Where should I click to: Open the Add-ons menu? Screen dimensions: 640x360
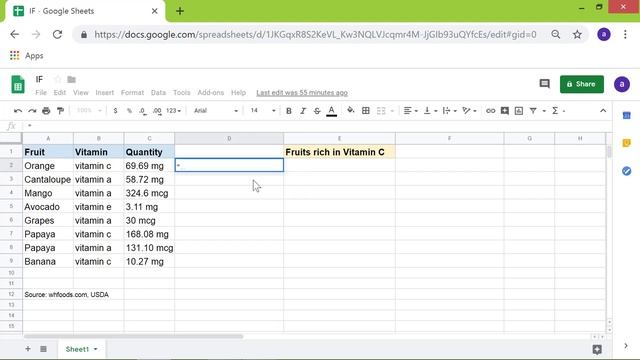(211, 93)
